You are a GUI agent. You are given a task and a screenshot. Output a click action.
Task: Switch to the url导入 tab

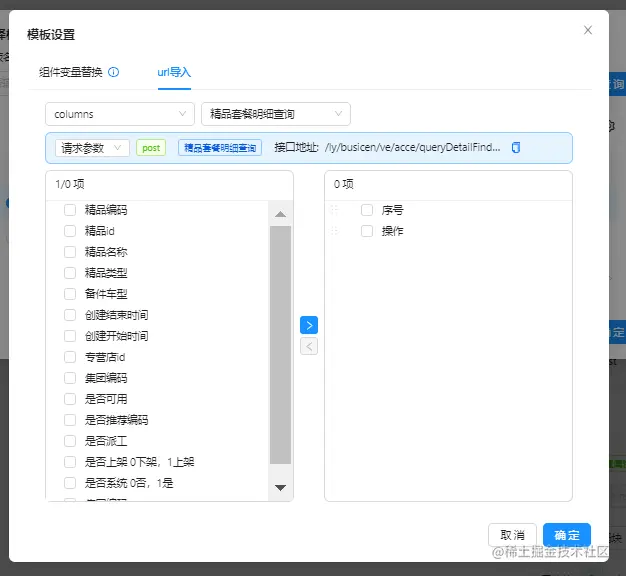[x=174, y=72]
